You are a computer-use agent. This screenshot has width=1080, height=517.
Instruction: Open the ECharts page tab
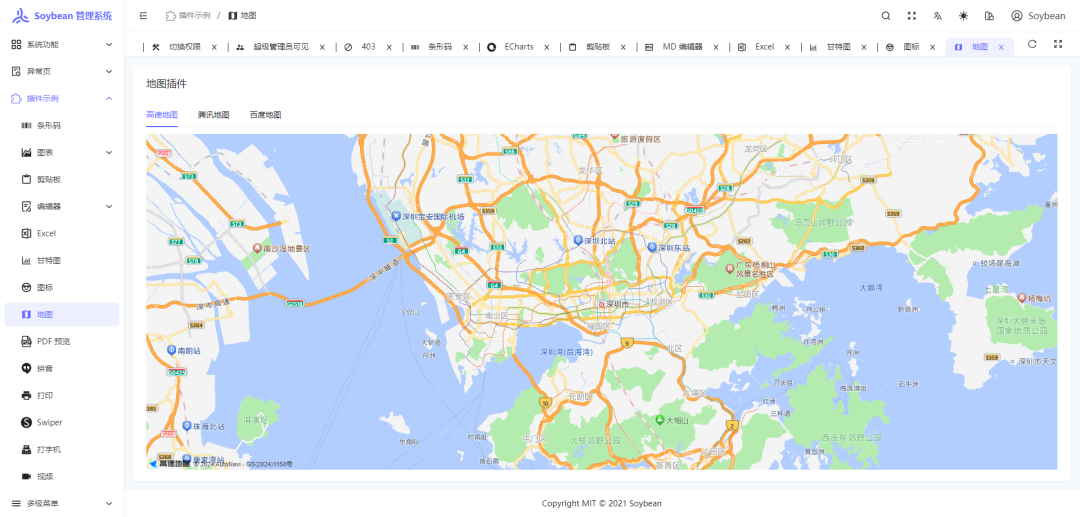pos(518,47)
